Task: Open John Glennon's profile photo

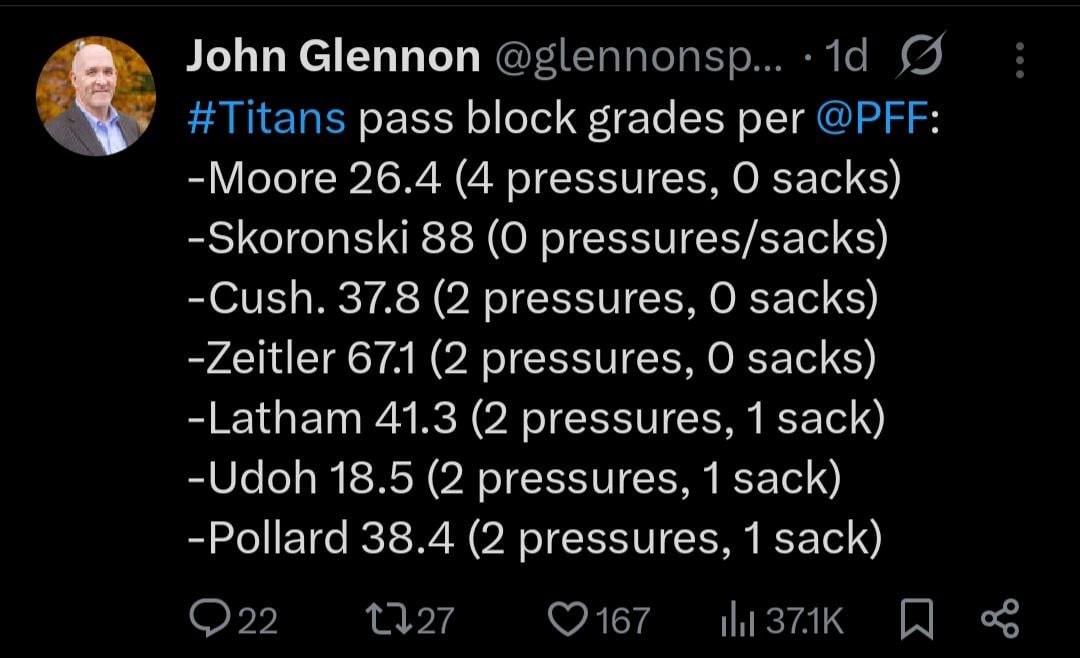Action: [96, 96]
